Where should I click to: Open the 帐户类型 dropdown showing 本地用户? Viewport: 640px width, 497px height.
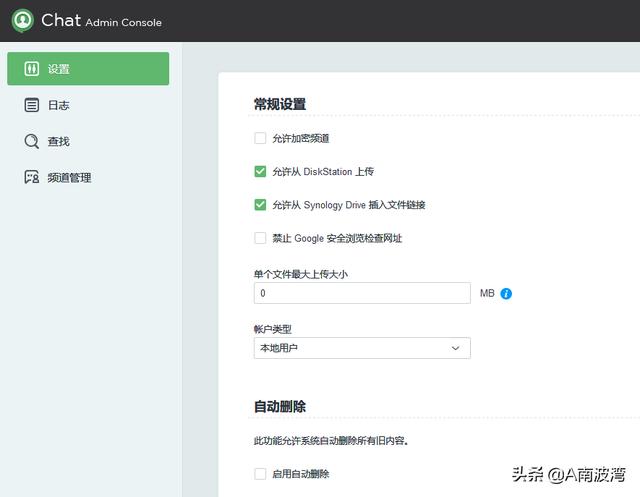pyautogui.click(x=362, y=348)
